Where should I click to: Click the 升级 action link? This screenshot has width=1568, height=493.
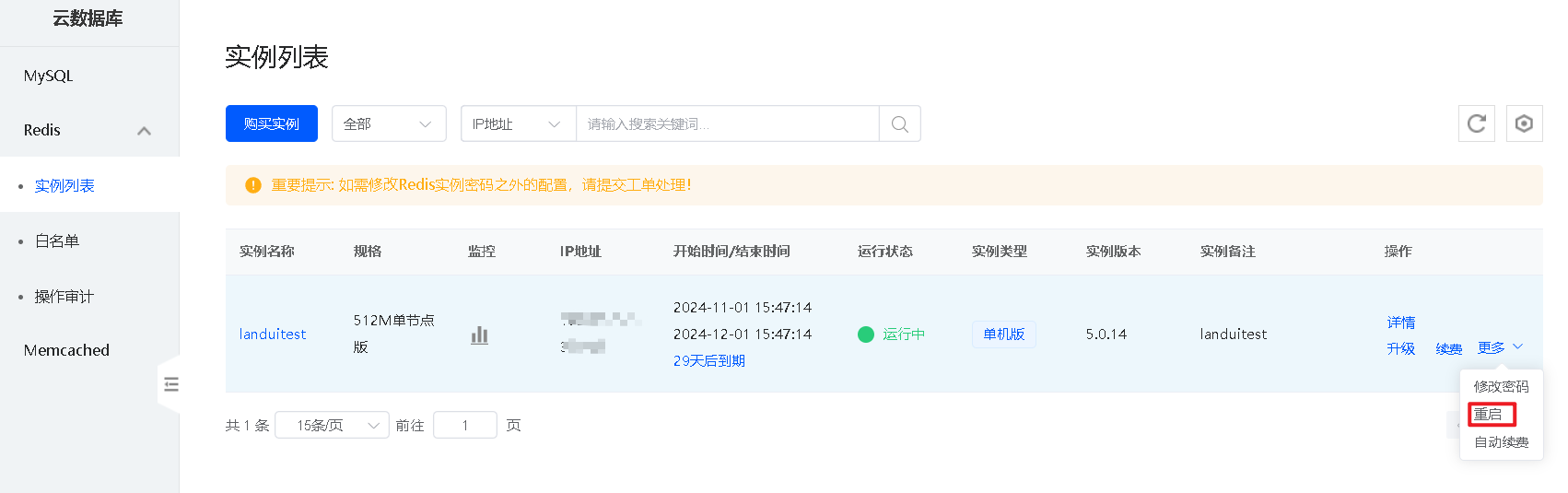tap(1400, 348)
